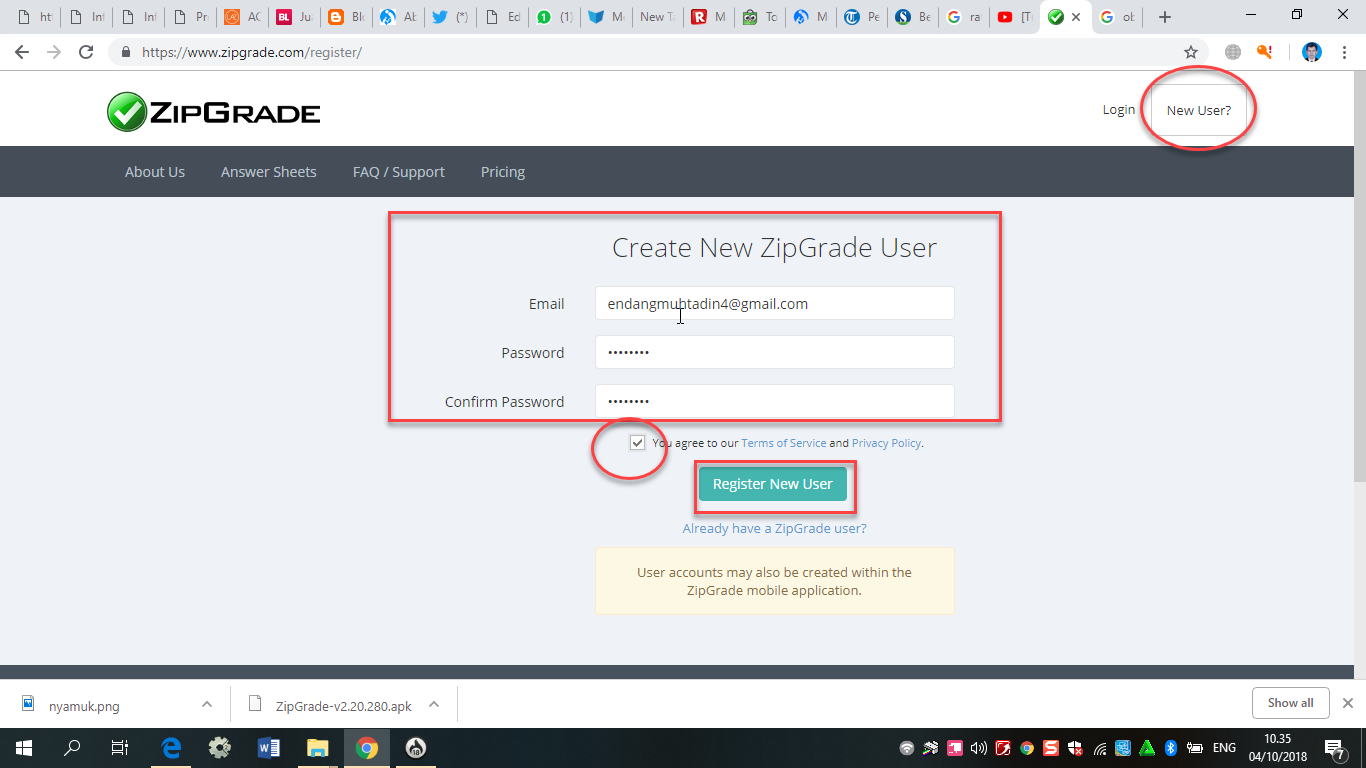
Task: Switch to the first 'ht' tab
Action: [x=34, y=17]
